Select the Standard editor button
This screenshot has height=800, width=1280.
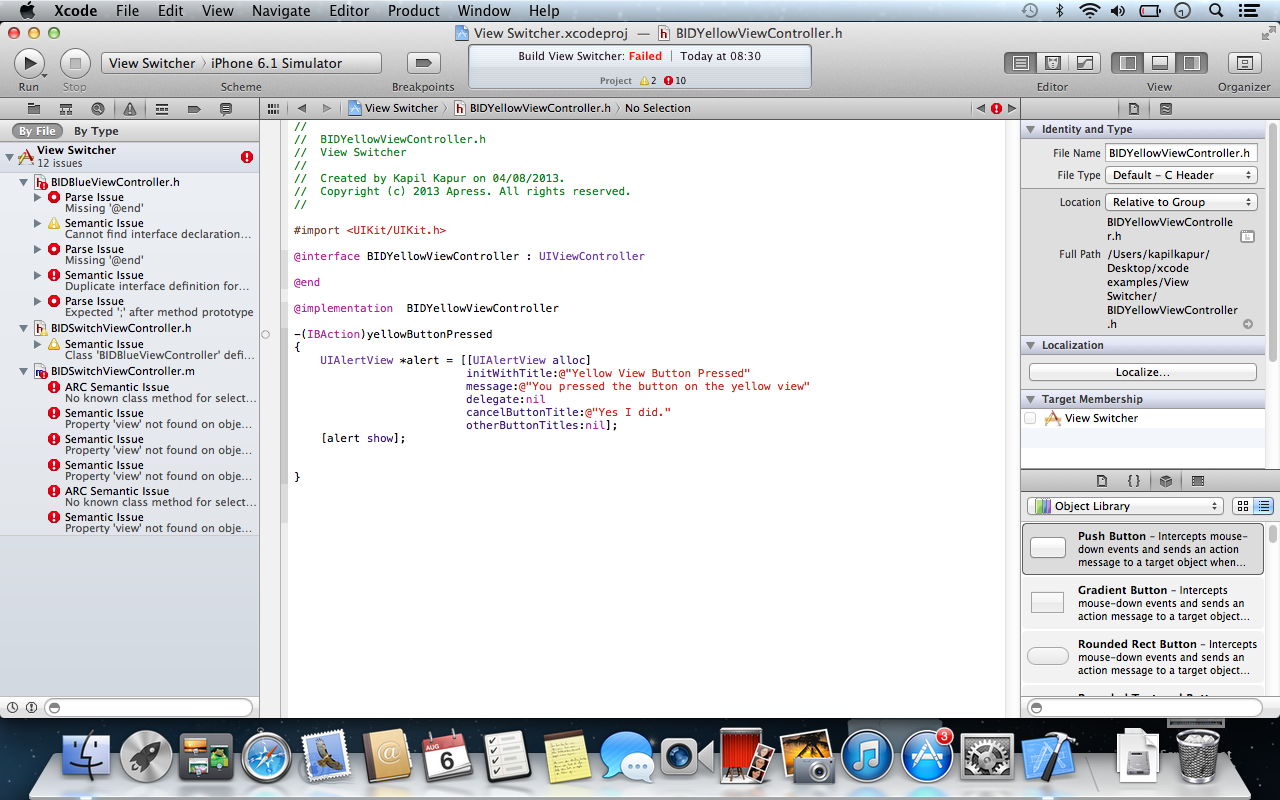[1020, 63]
